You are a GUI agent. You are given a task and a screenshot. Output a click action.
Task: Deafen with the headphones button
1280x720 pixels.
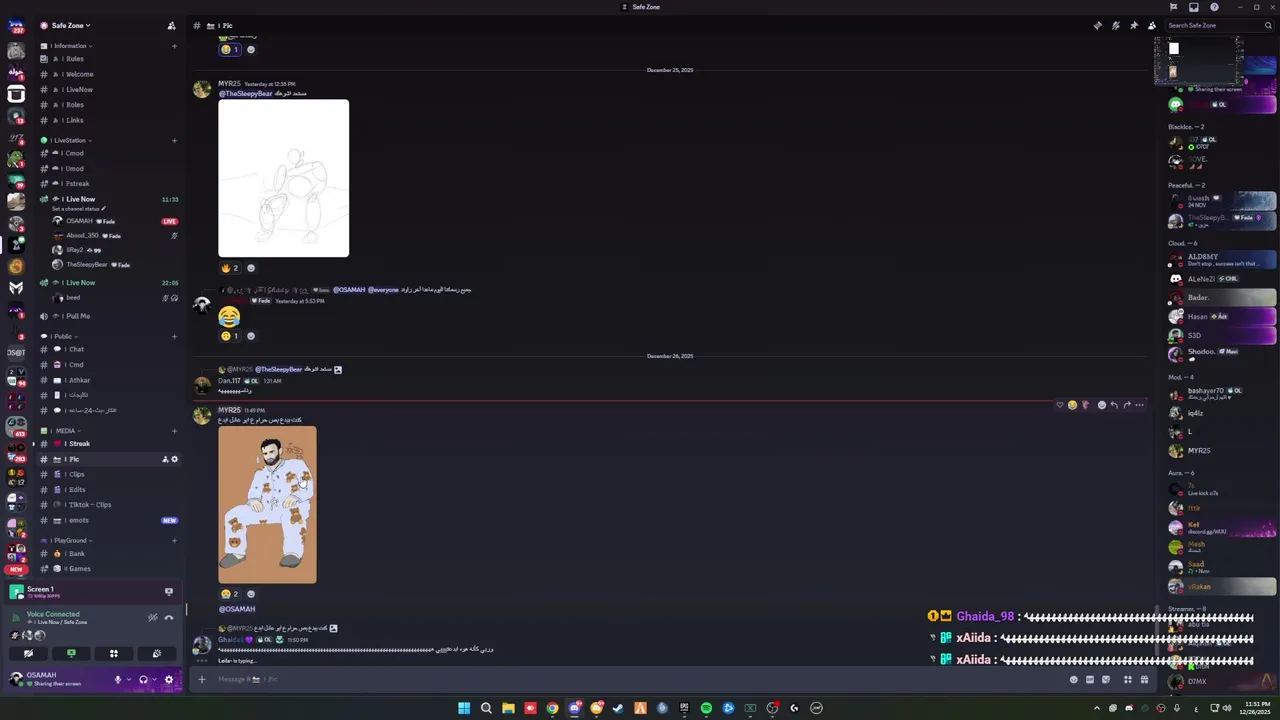(x=144, y=680)
